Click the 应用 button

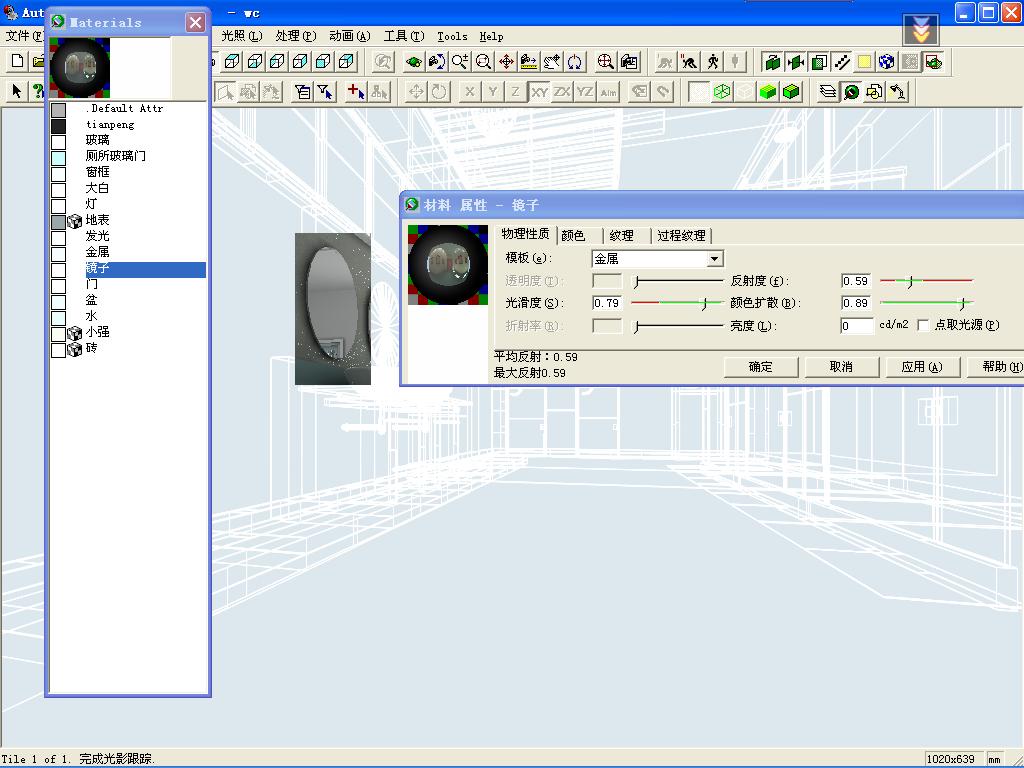921,367
